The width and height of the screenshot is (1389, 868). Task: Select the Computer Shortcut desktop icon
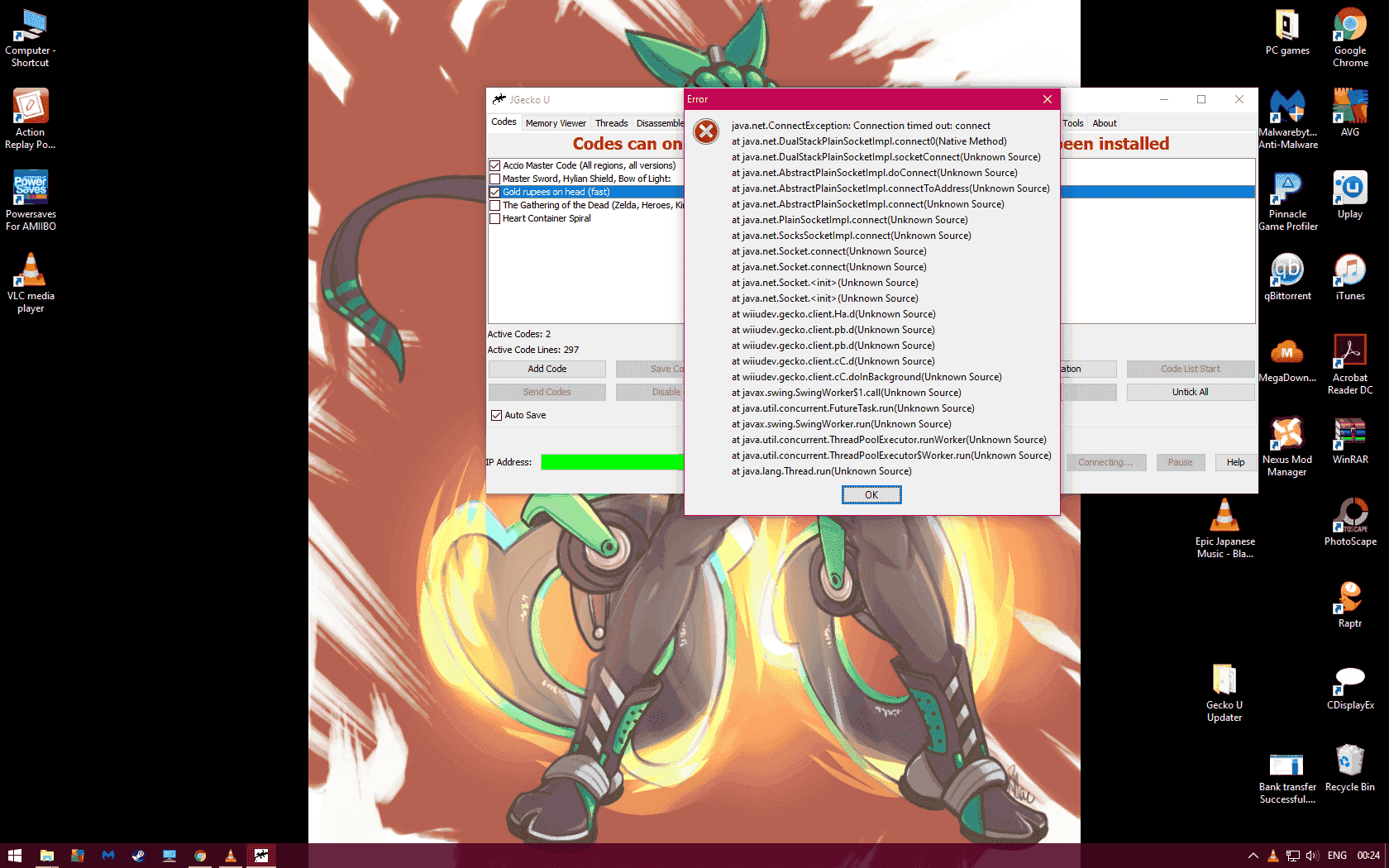click(x=31, y=38)
